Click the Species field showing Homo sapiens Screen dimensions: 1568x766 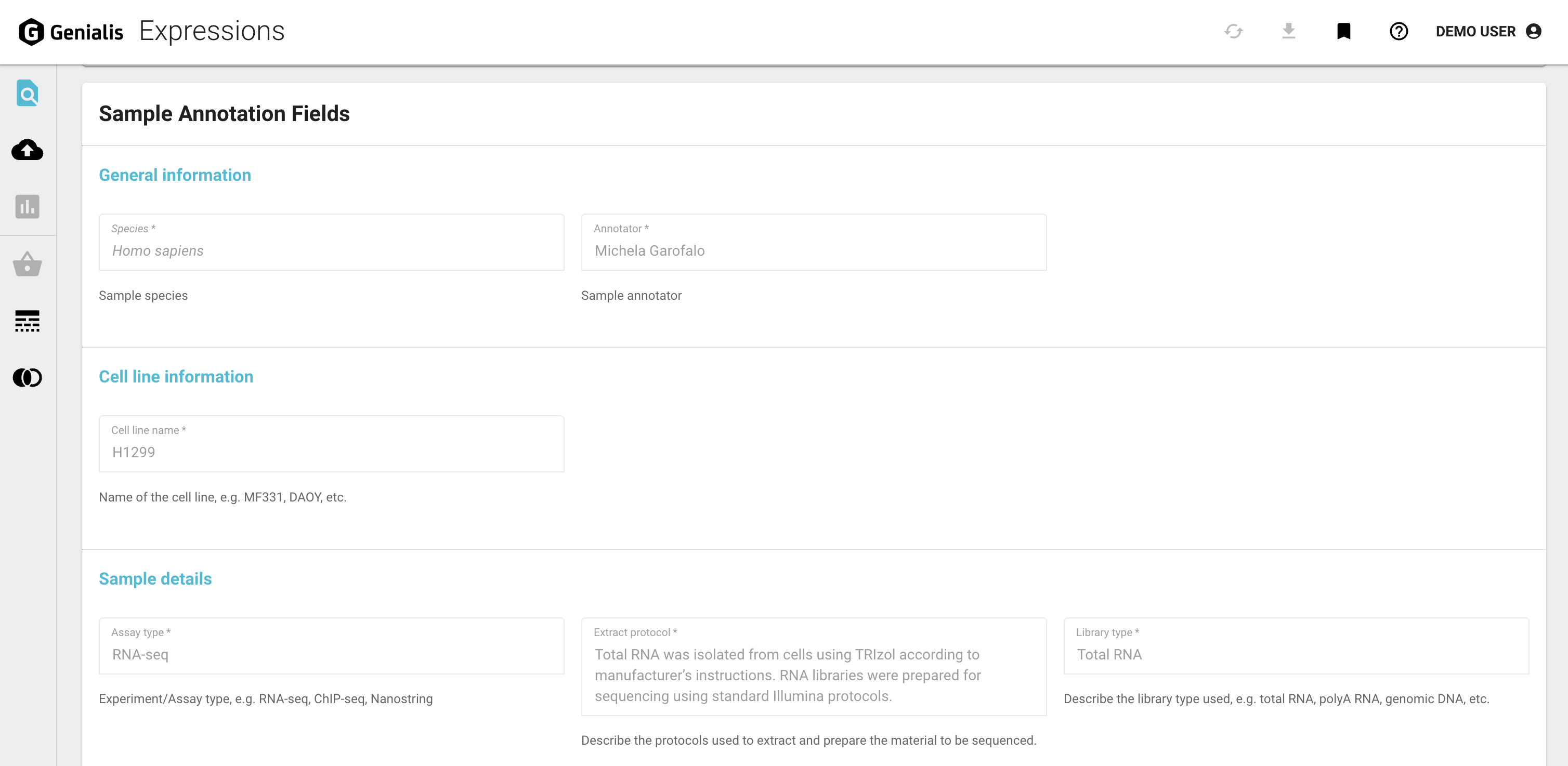332,250
